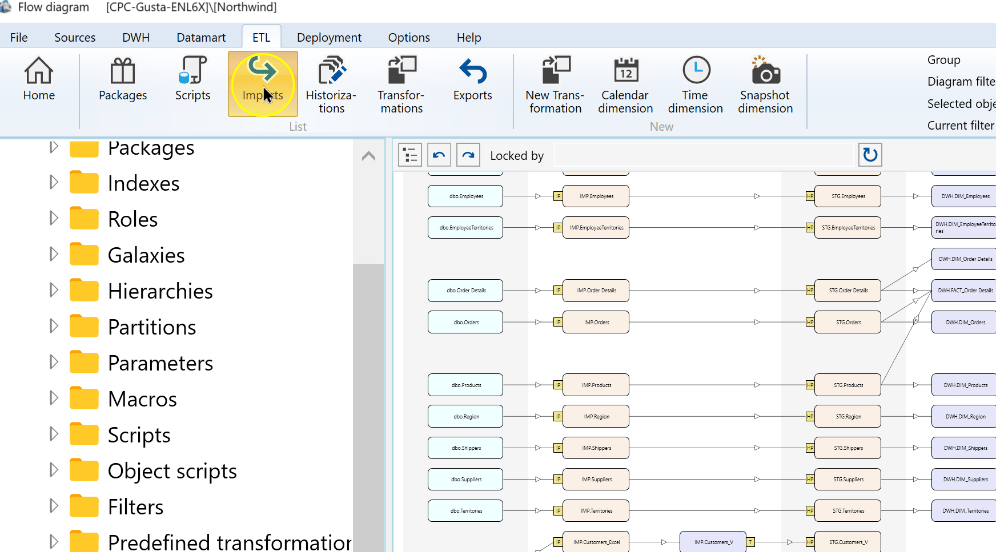Expand the Object scripts folder
Screen dimensions: 996x552
click(x=53, y=470)
